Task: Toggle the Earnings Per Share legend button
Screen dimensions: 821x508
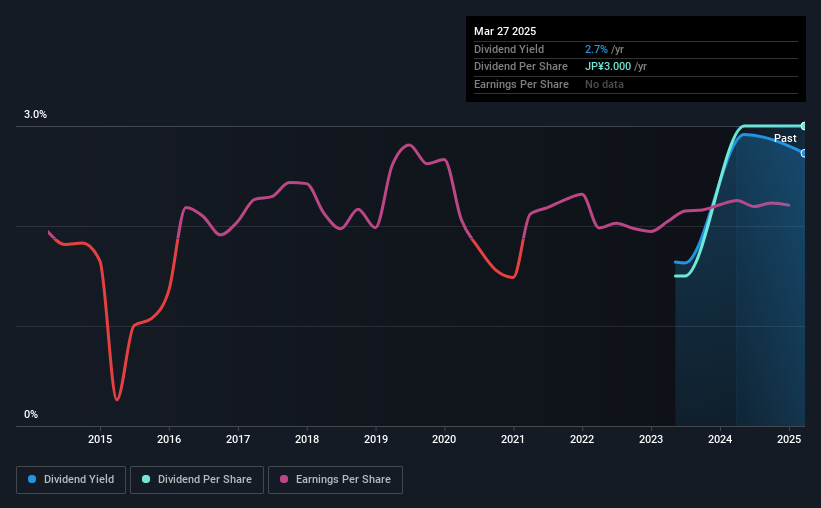Action: point(335,480)
